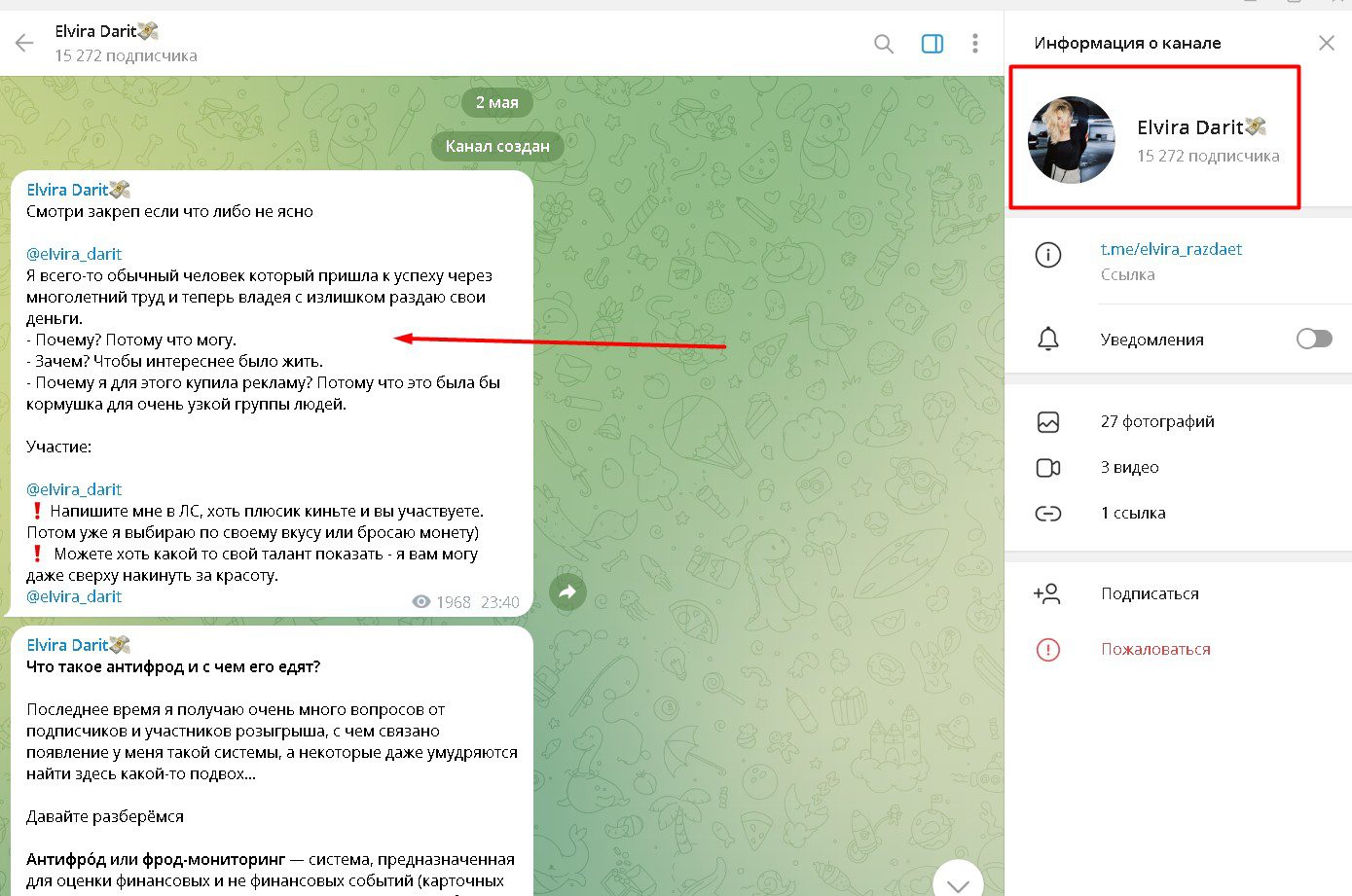Viewport: 1352px width, 896px height.
Task: Click the red report warning icon
Action: click(x=1048, y=650)
